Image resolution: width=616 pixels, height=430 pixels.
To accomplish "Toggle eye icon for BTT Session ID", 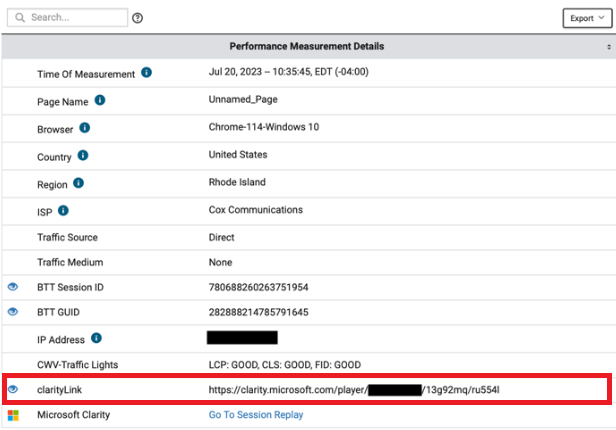I will (x=13, y=287).
